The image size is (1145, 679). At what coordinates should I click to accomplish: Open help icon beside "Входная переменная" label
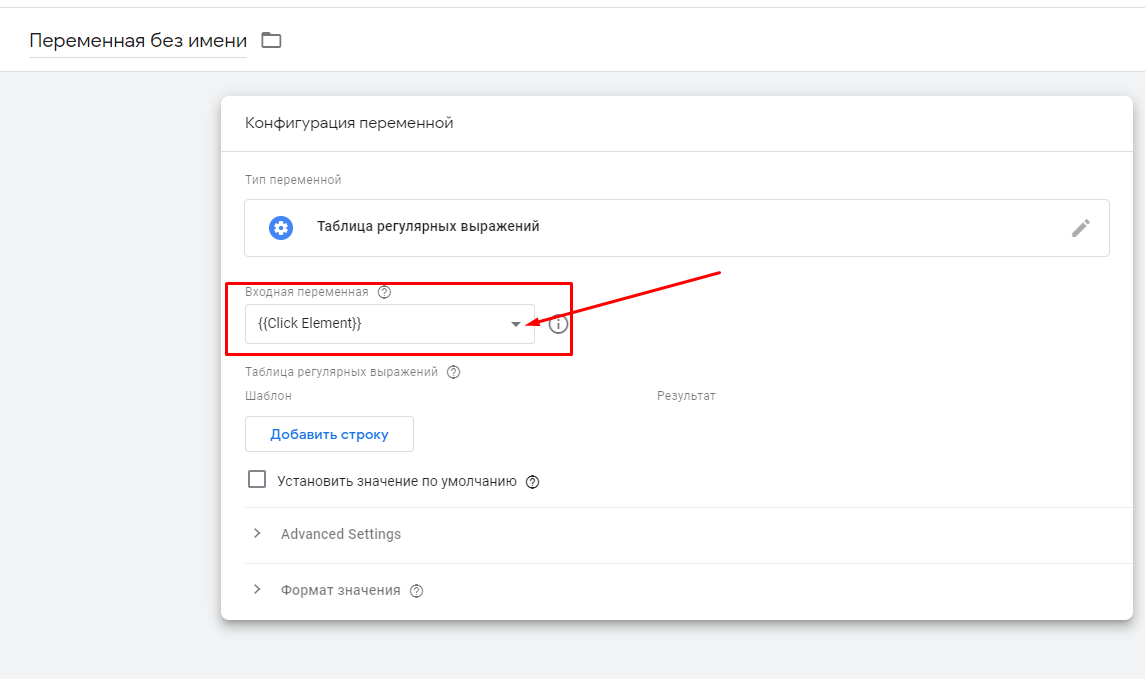(x=384, y=293)
